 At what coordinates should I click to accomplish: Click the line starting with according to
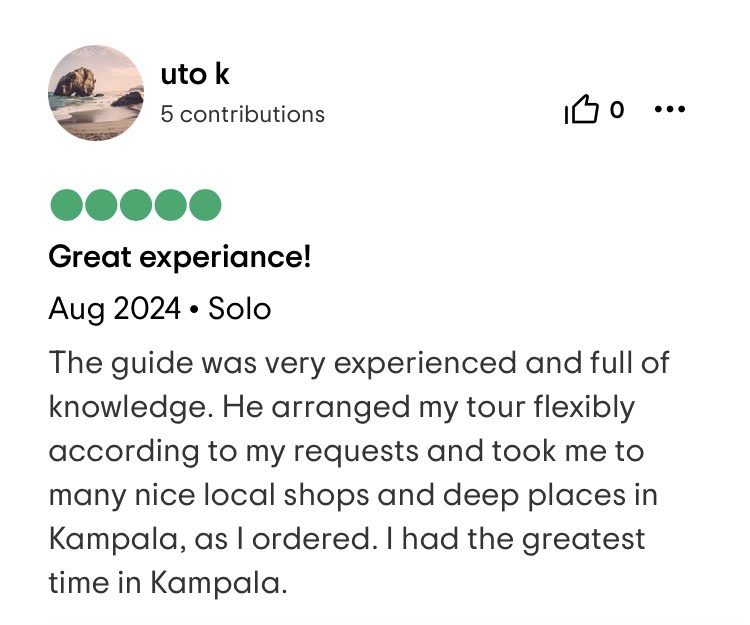pos(346,451)
